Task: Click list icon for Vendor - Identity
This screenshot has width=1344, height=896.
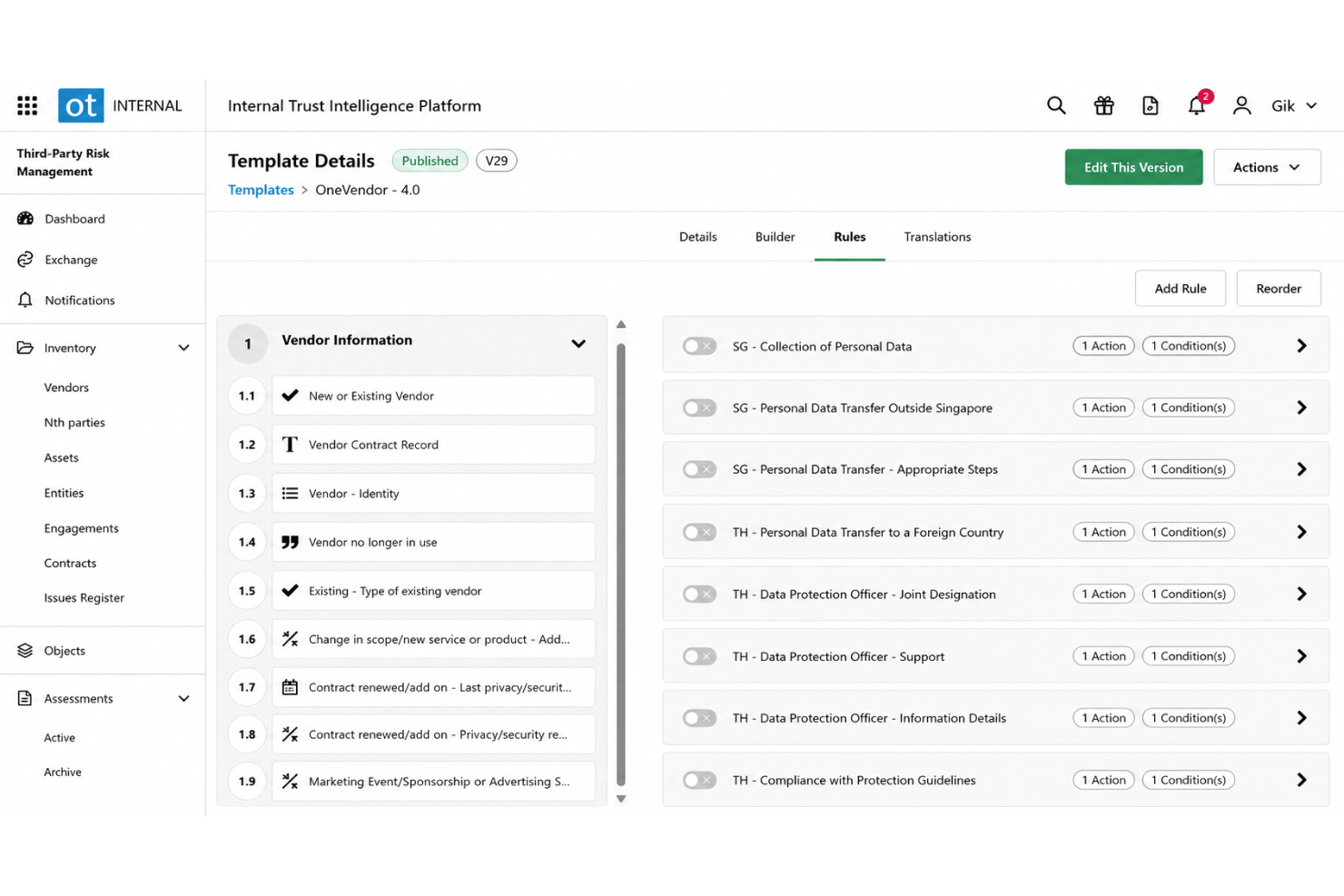Action: tap(290, 494)
